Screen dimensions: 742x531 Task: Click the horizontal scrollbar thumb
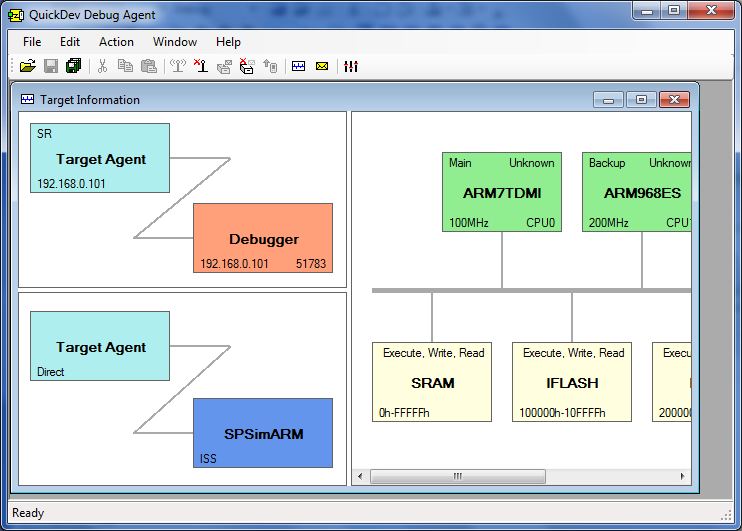click(x=458, y=476)
